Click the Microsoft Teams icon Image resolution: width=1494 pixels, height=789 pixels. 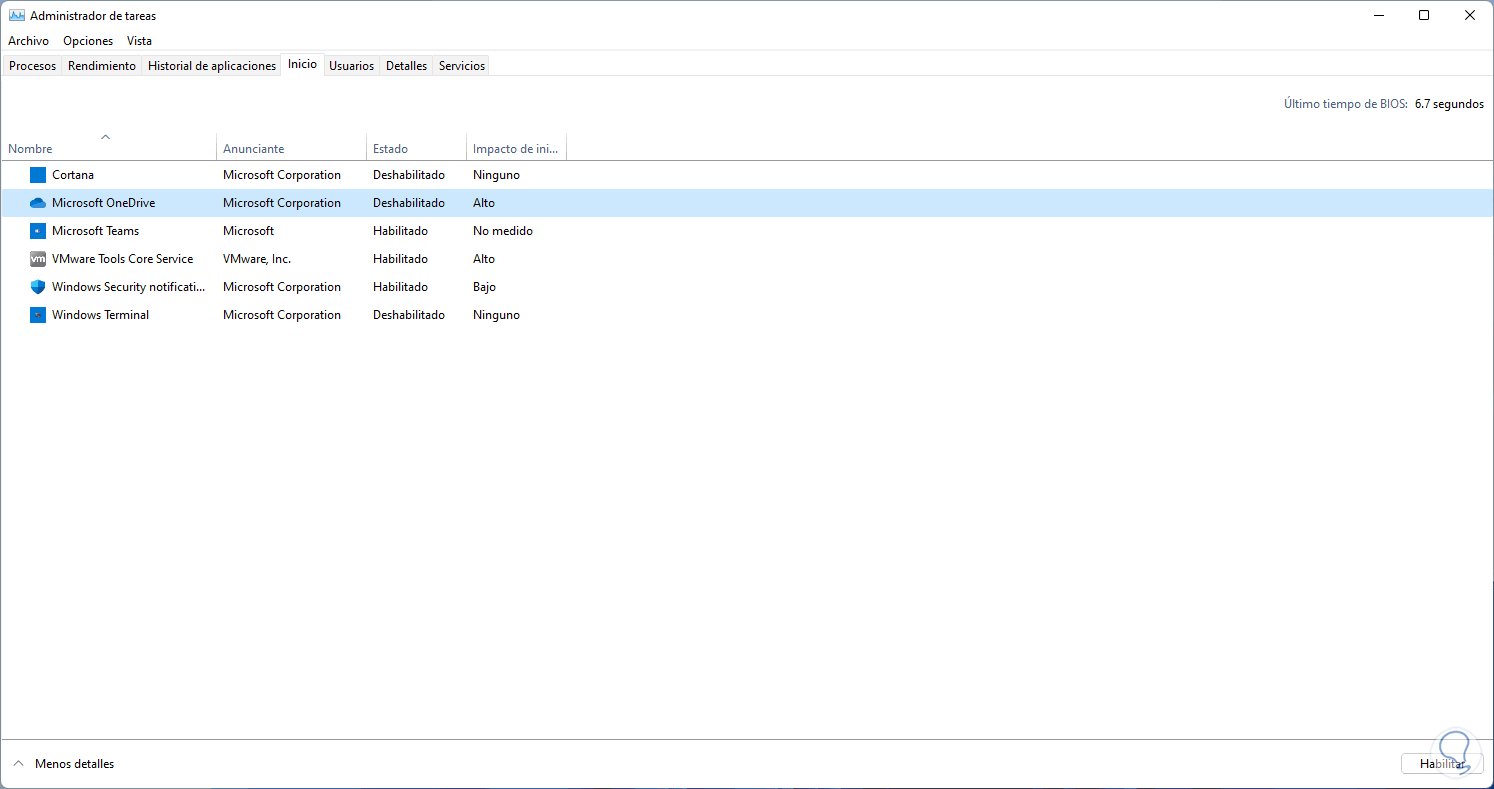point(38,231)
